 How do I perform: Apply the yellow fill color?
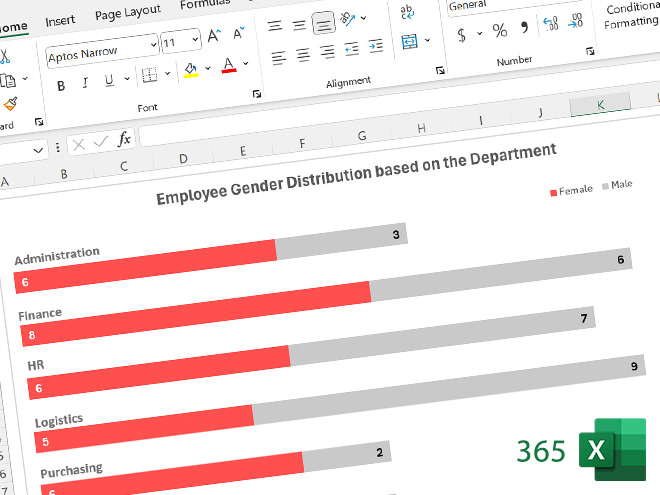[x=190, y=70]
